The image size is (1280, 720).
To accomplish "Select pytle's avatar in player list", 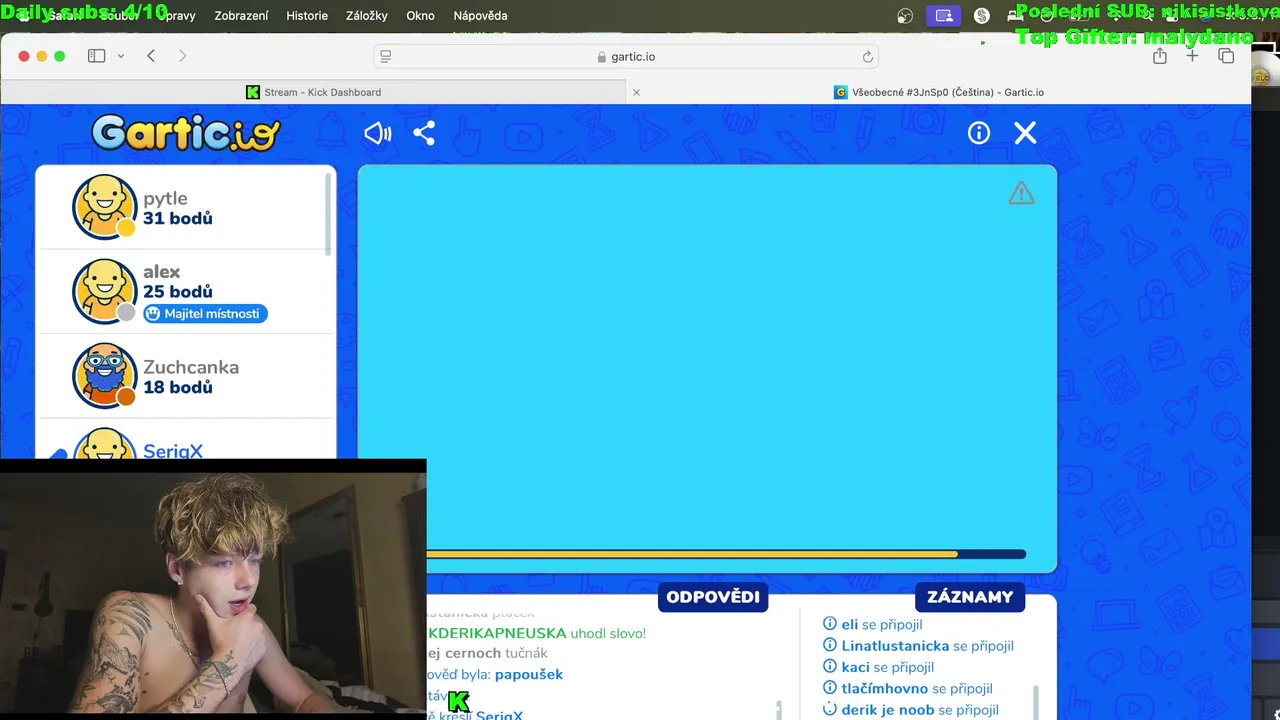I will click(x=104, y=208).
